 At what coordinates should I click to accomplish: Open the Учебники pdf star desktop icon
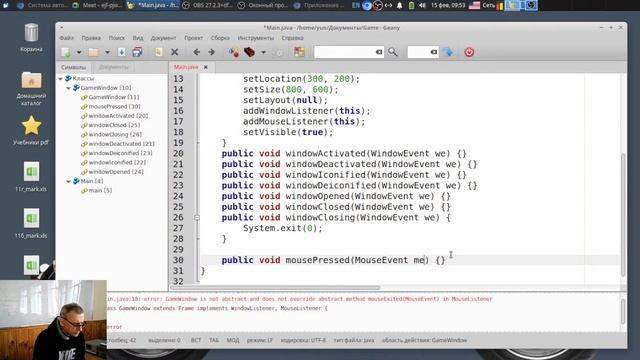31,131
